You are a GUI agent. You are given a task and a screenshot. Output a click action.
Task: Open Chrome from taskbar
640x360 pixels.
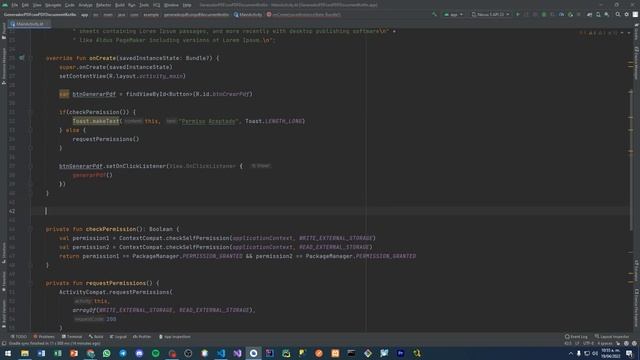pyautogui.click(x=90, y=353)
